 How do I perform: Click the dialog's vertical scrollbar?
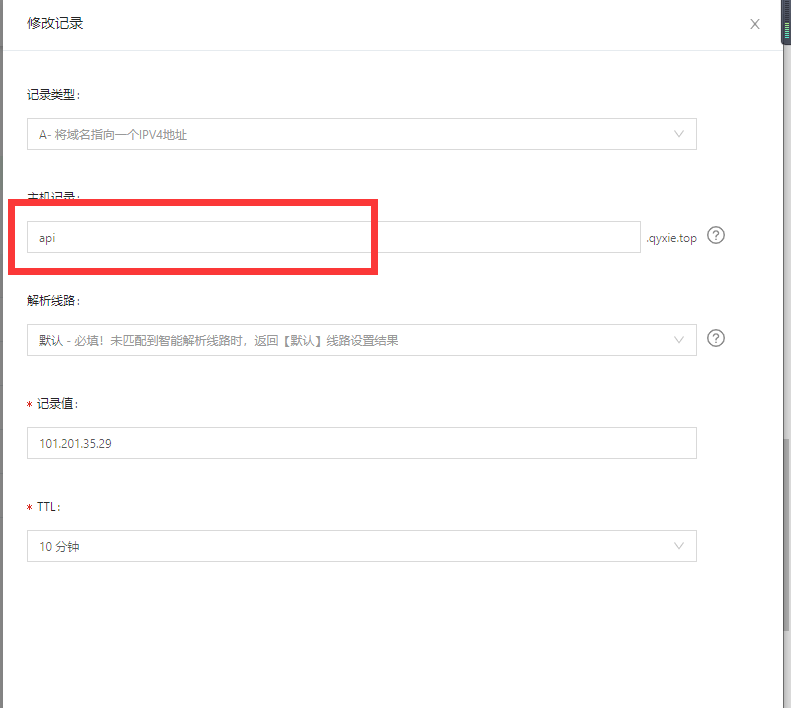(786, 535)
